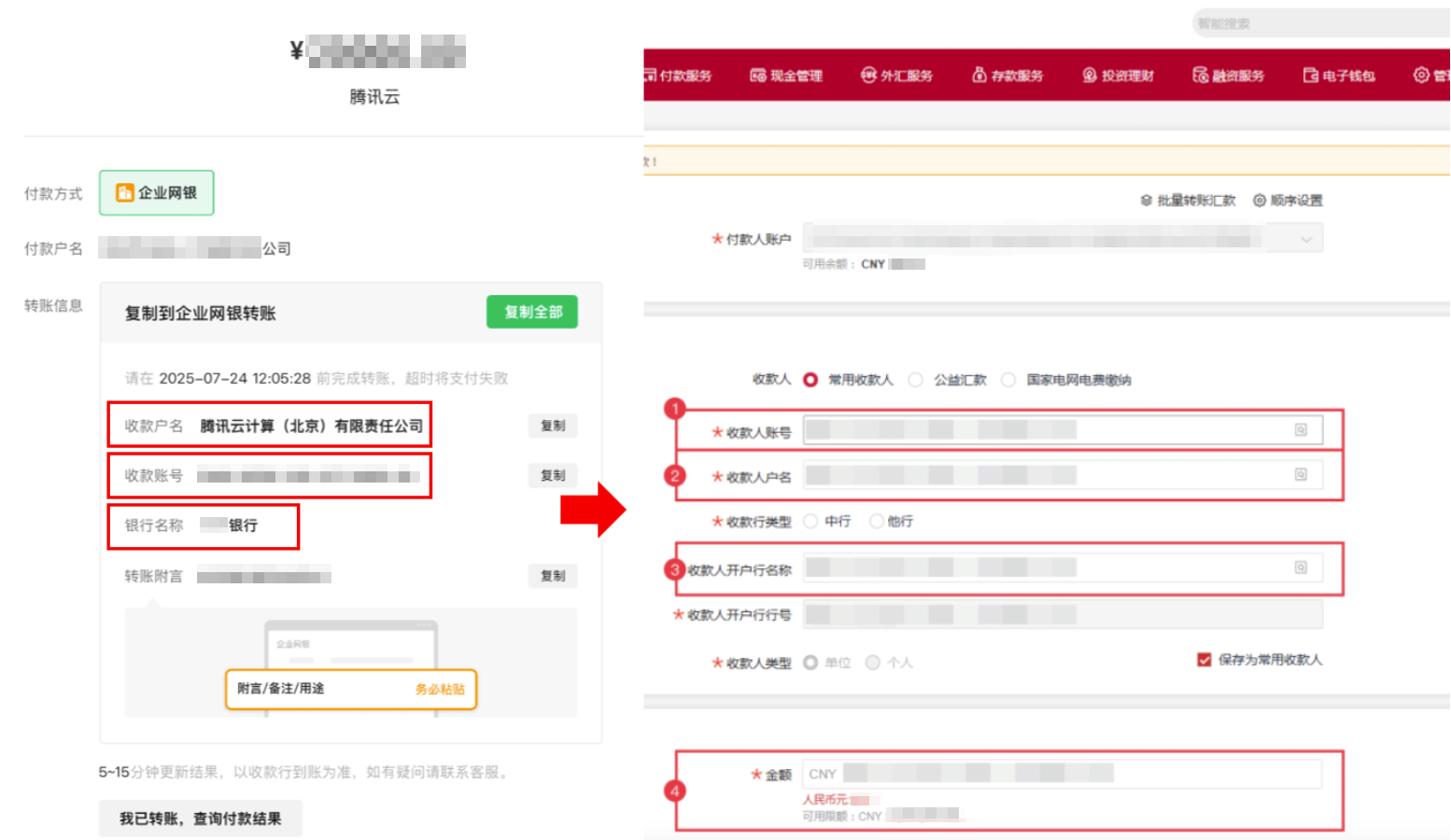Select 常用收款人 radio button
Screen dimensions: 1451x840
[x=810, y=380]
